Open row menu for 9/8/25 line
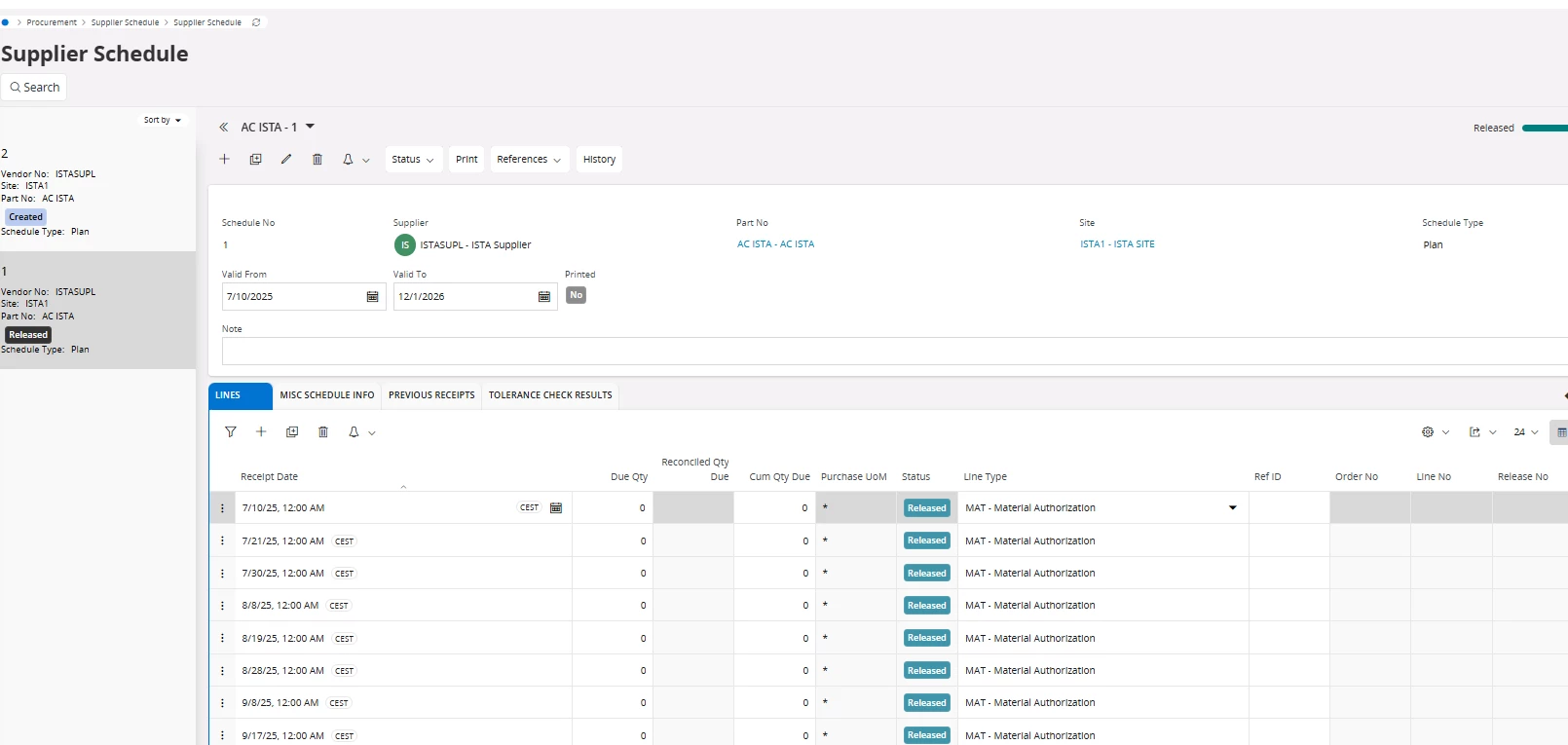The width and height of the screenshot is (1568, 745). coord(222,702)
